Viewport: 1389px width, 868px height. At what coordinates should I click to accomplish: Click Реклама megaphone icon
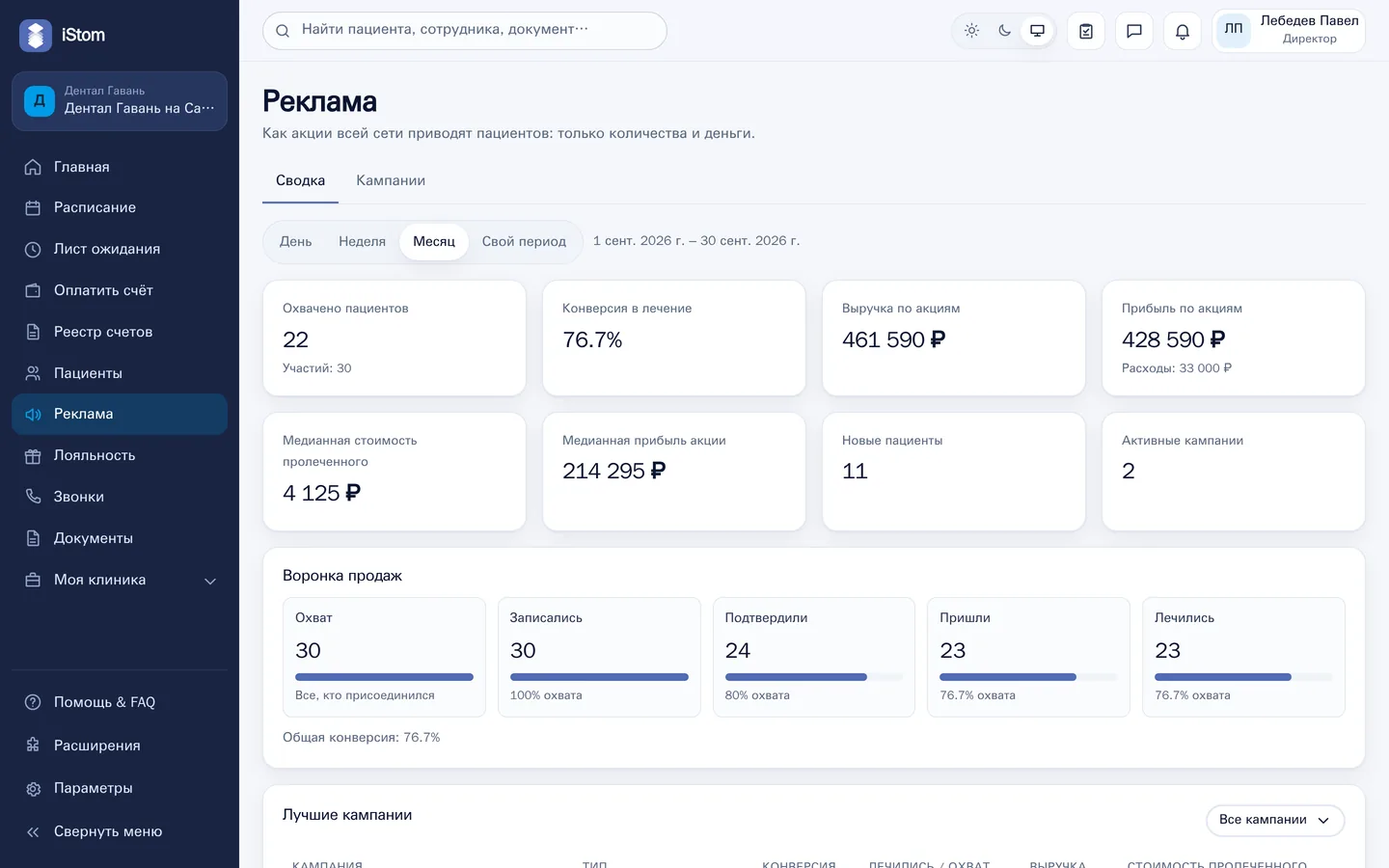(33, 414)
